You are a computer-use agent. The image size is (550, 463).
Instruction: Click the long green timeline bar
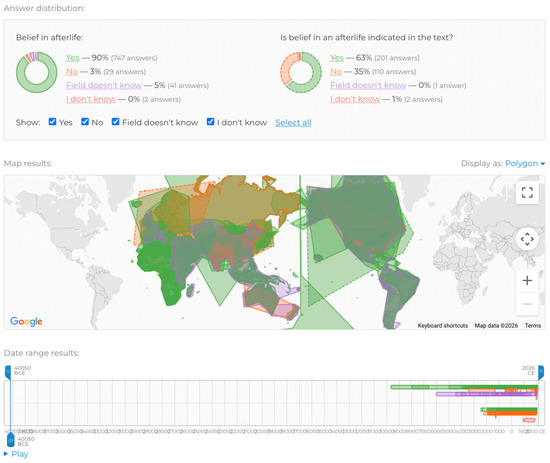(464, 387)
